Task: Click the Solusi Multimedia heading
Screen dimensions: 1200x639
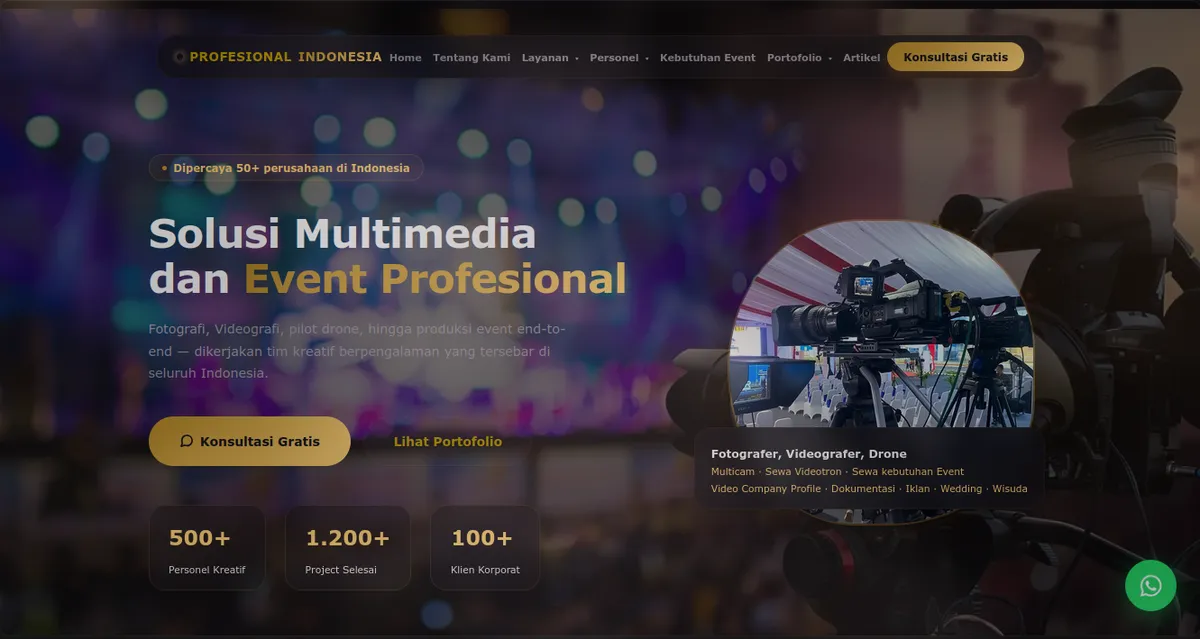Action: [x=342, y=234]
